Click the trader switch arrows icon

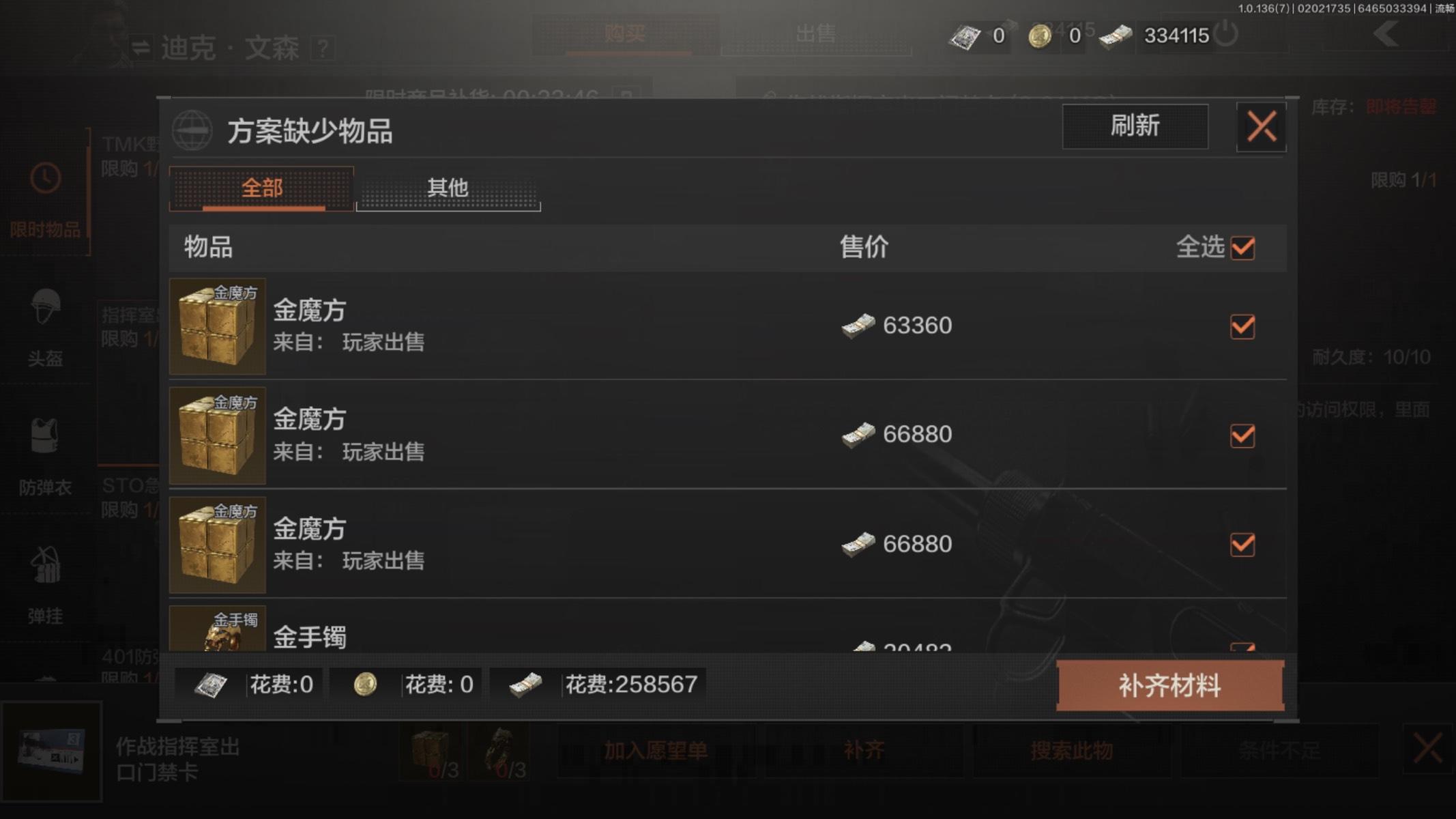[141, 48]
